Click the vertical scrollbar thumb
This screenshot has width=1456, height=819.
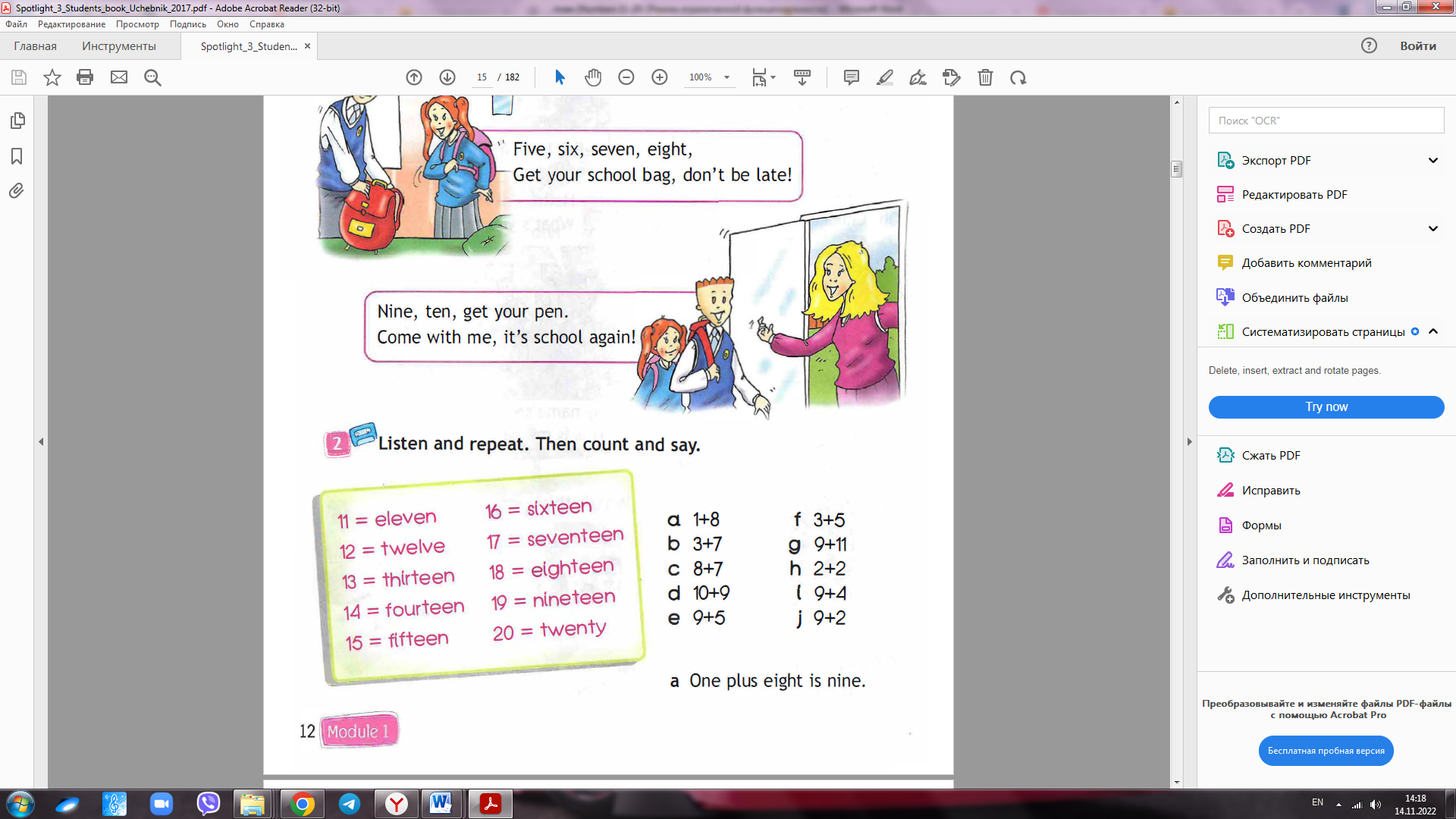(x=1177, y=168)
